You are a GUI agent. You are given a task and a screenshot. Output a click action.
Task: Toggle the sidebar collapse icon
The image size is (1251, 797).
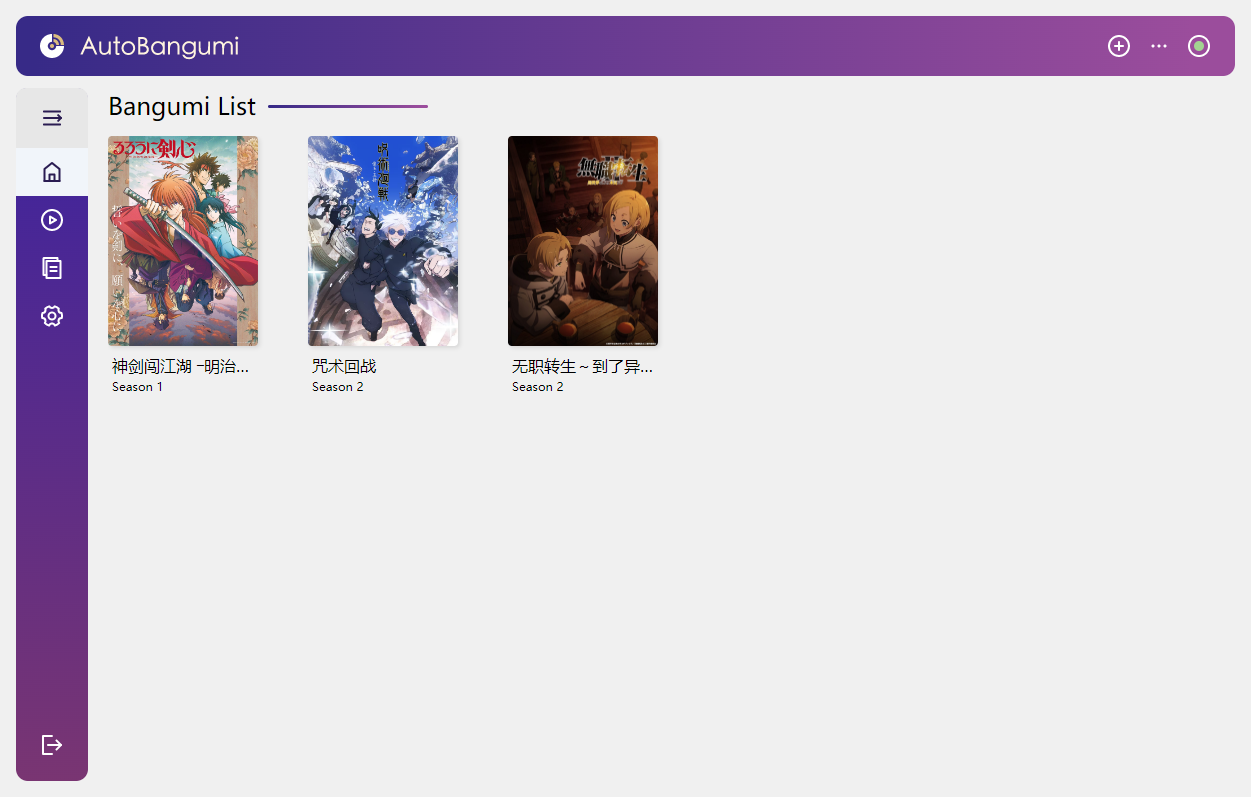coord(52,118)
